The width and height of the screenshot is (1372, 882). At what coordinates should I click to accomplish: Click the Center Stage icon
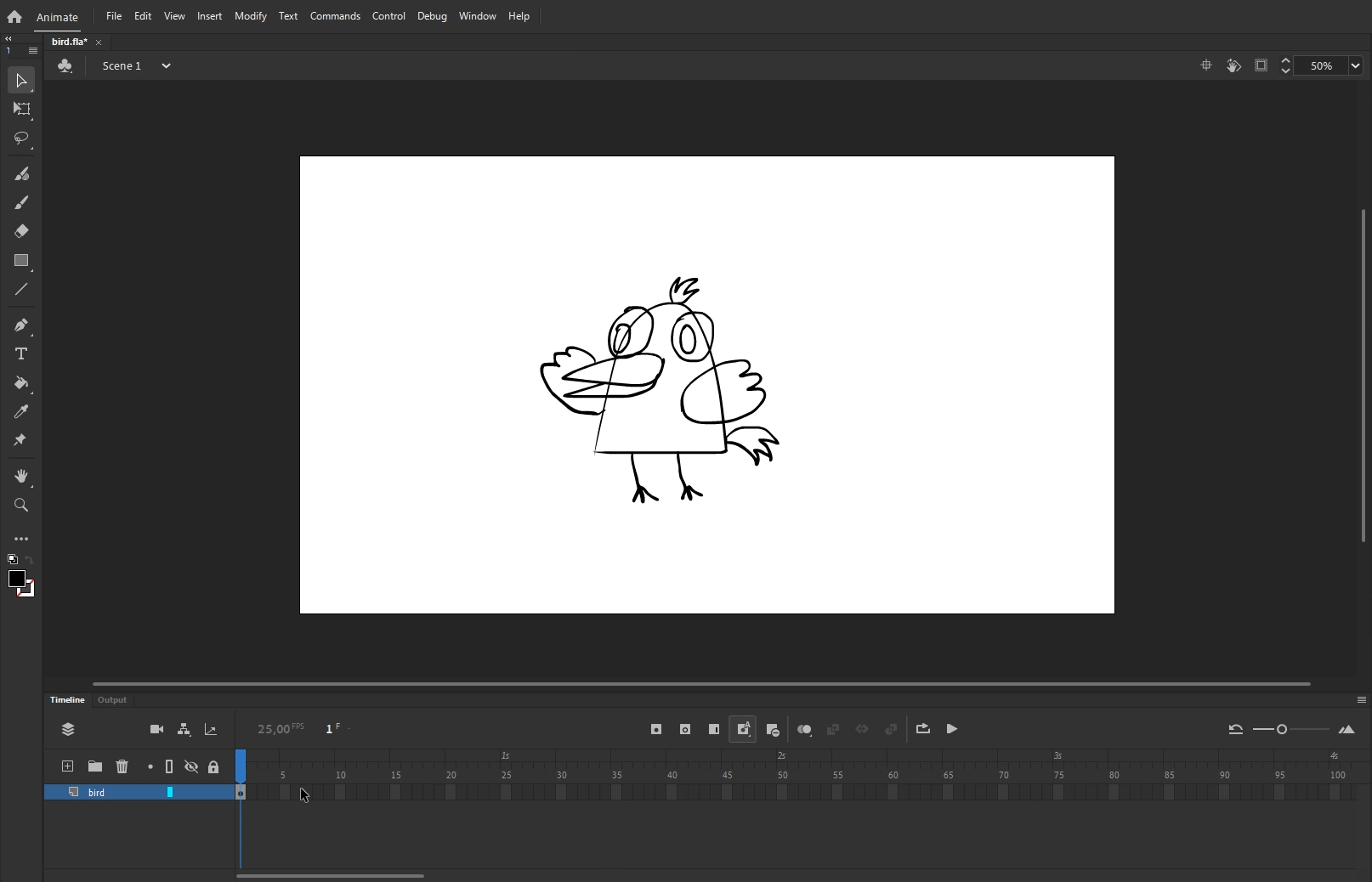[x=1206, y=65]
